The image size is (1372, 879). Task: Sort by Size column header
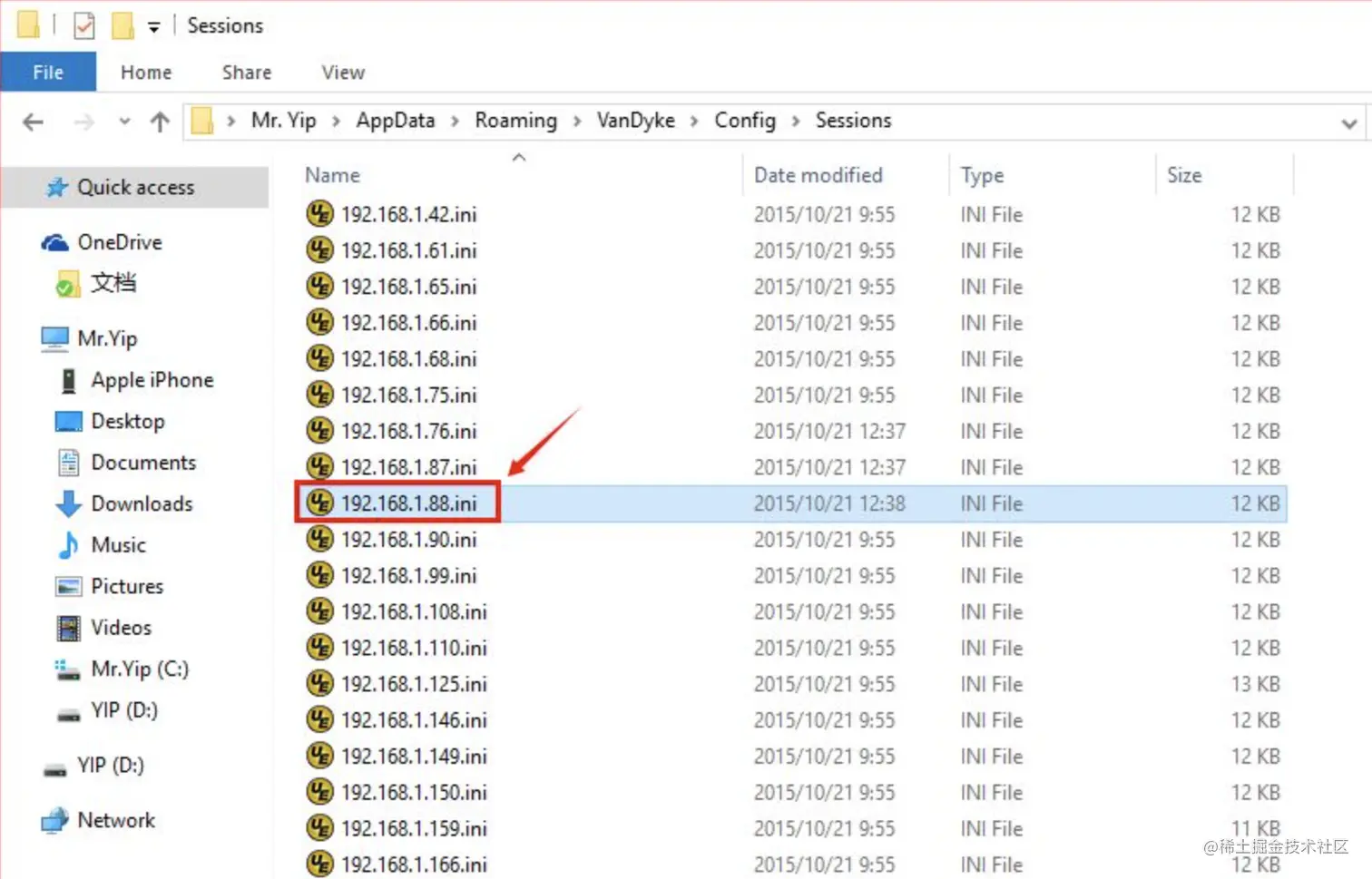point(1184,175)
